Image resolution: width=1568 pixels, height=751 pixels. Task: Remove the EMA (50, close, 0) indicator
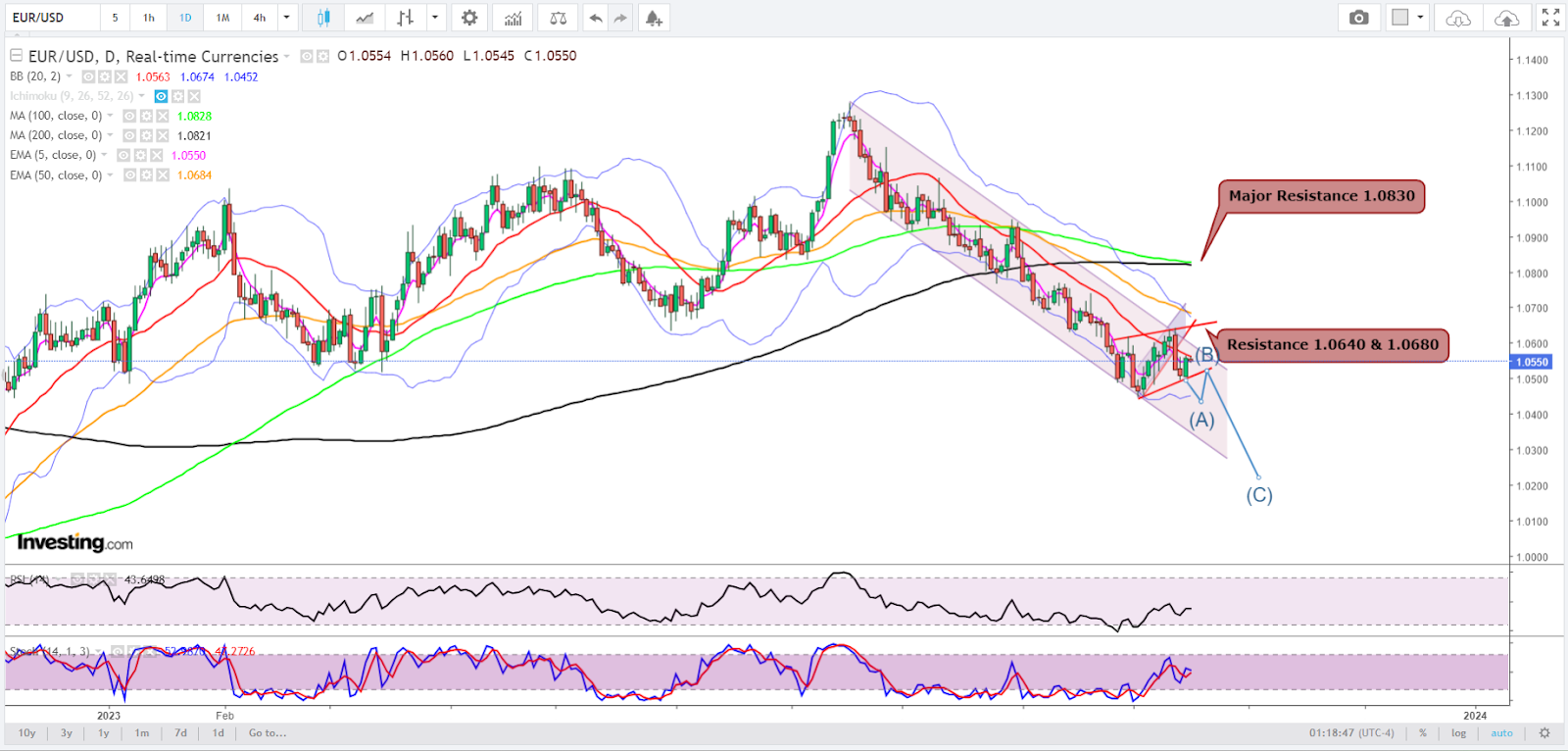click(x=162, y=175)
